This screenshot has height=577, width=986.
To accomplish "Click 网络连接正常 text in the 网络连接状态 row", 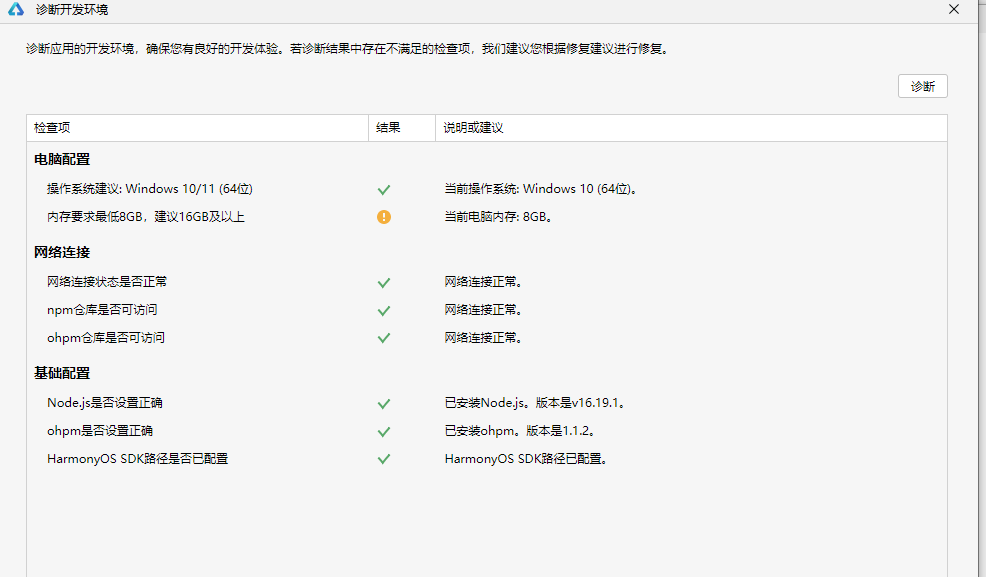I will (483, 282).
